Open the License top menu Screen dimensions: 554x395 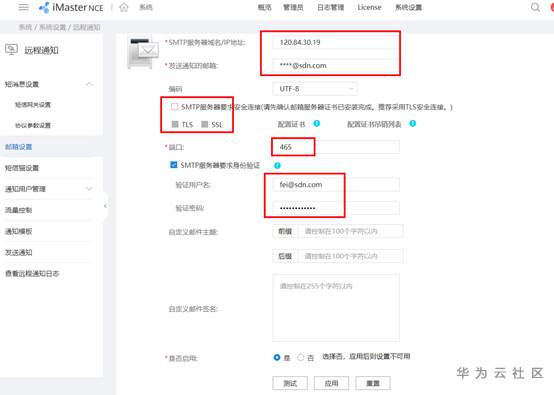369,7
